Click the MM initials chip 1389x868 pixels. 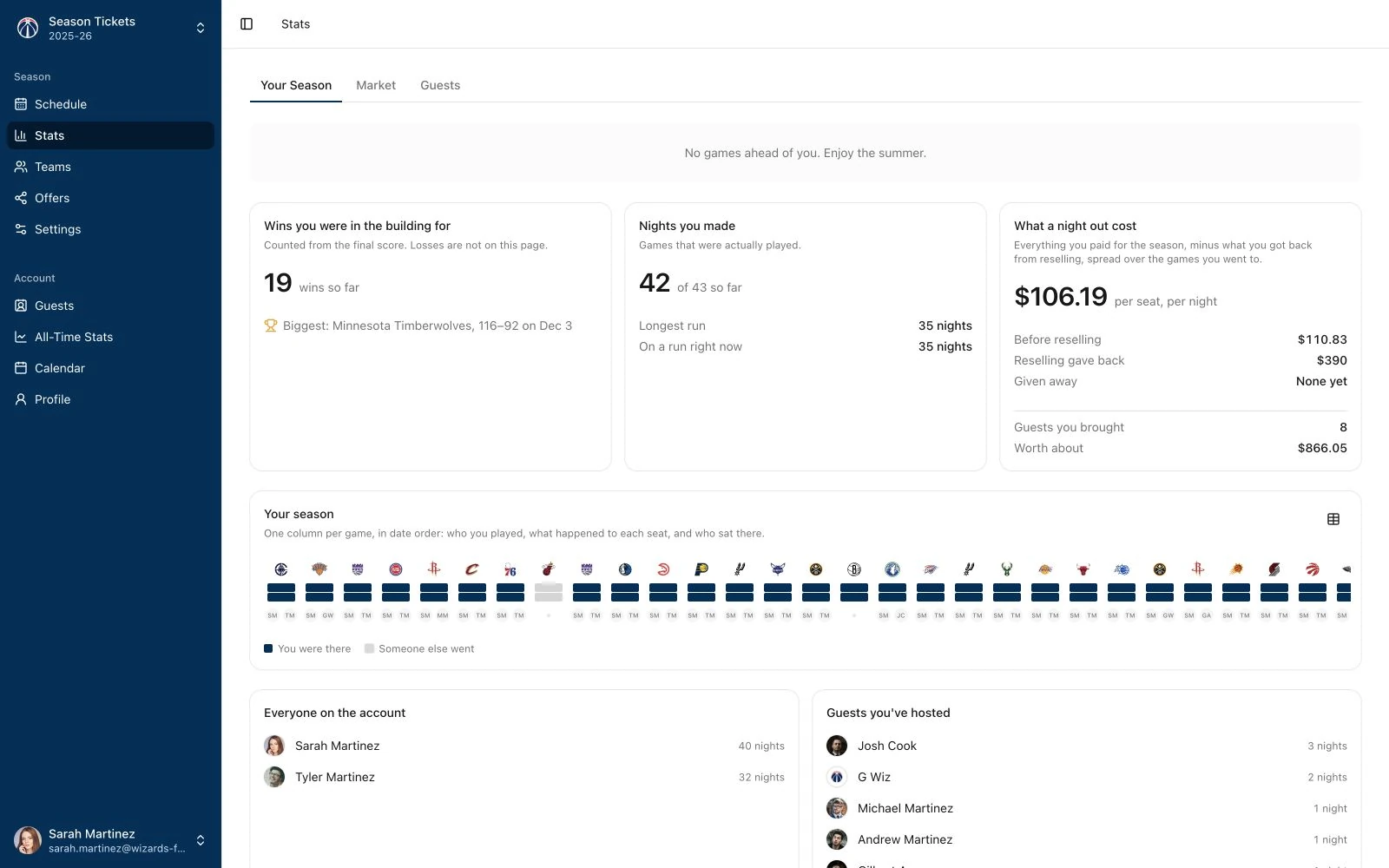pyautogui.click(x=443, y=615)
